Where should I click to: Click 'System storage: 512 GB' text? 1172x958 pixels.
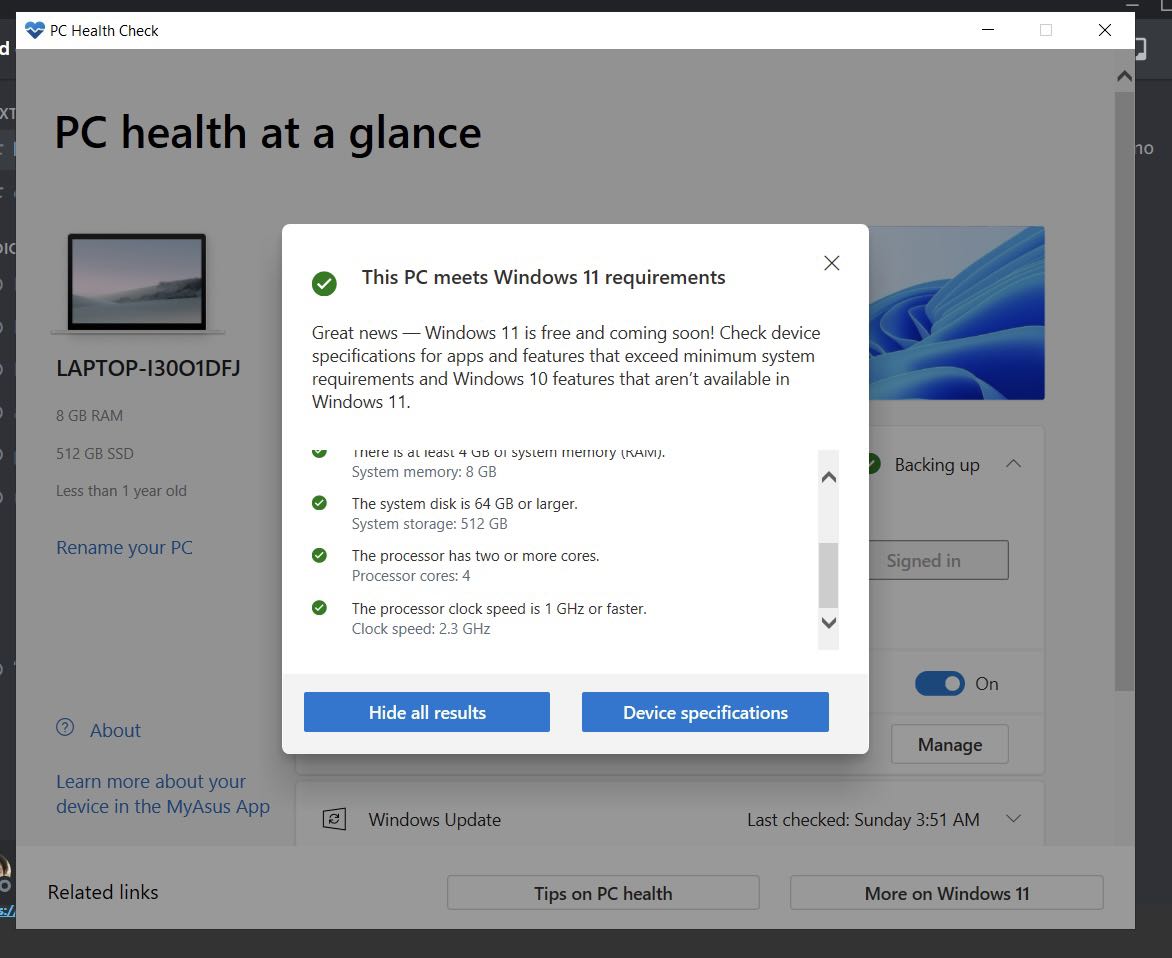(x=430, y=524)
